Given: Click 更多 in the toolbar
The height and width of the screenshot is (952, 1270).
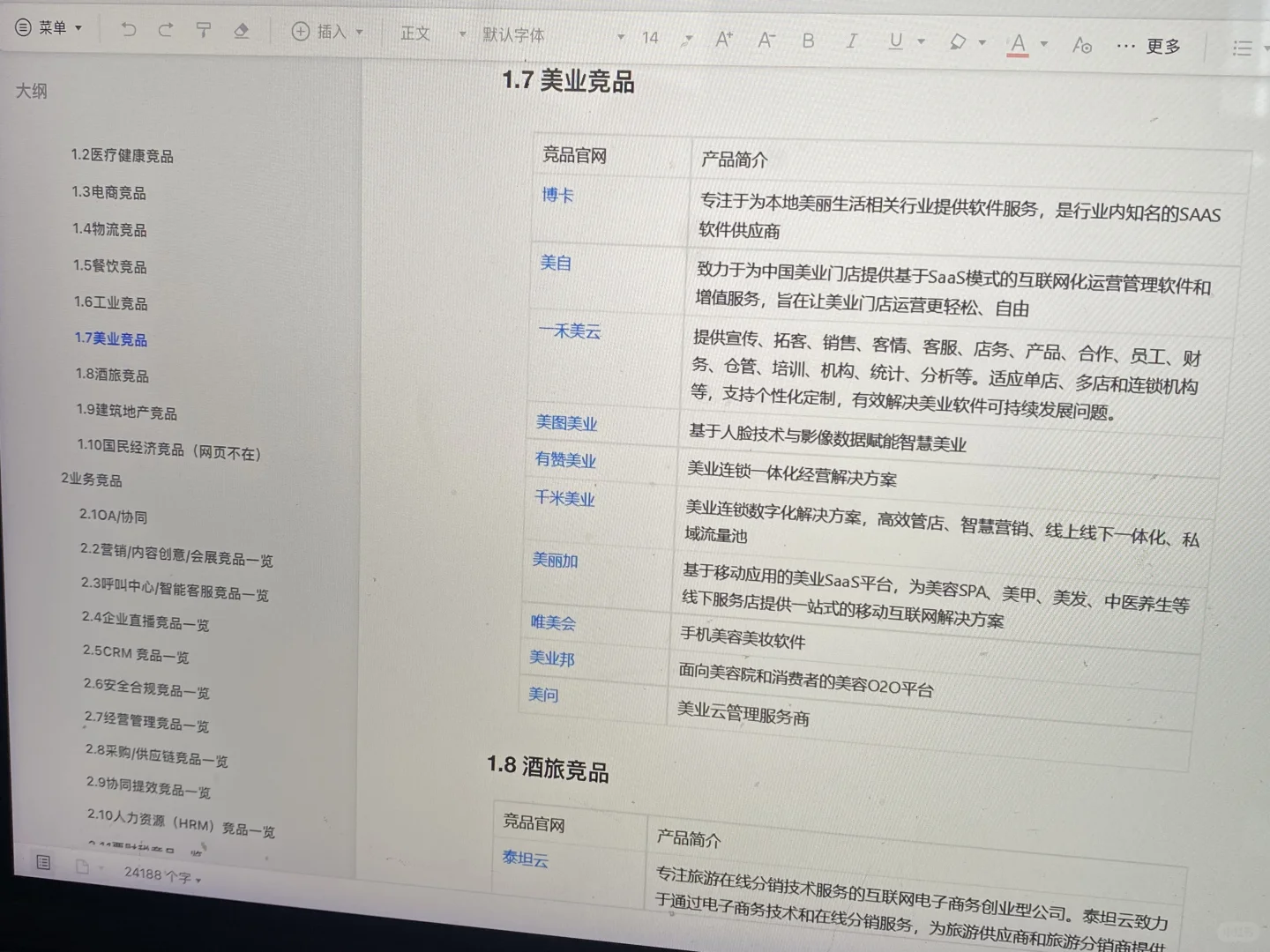Looking at the screenshot, I should click(1162, 48).
